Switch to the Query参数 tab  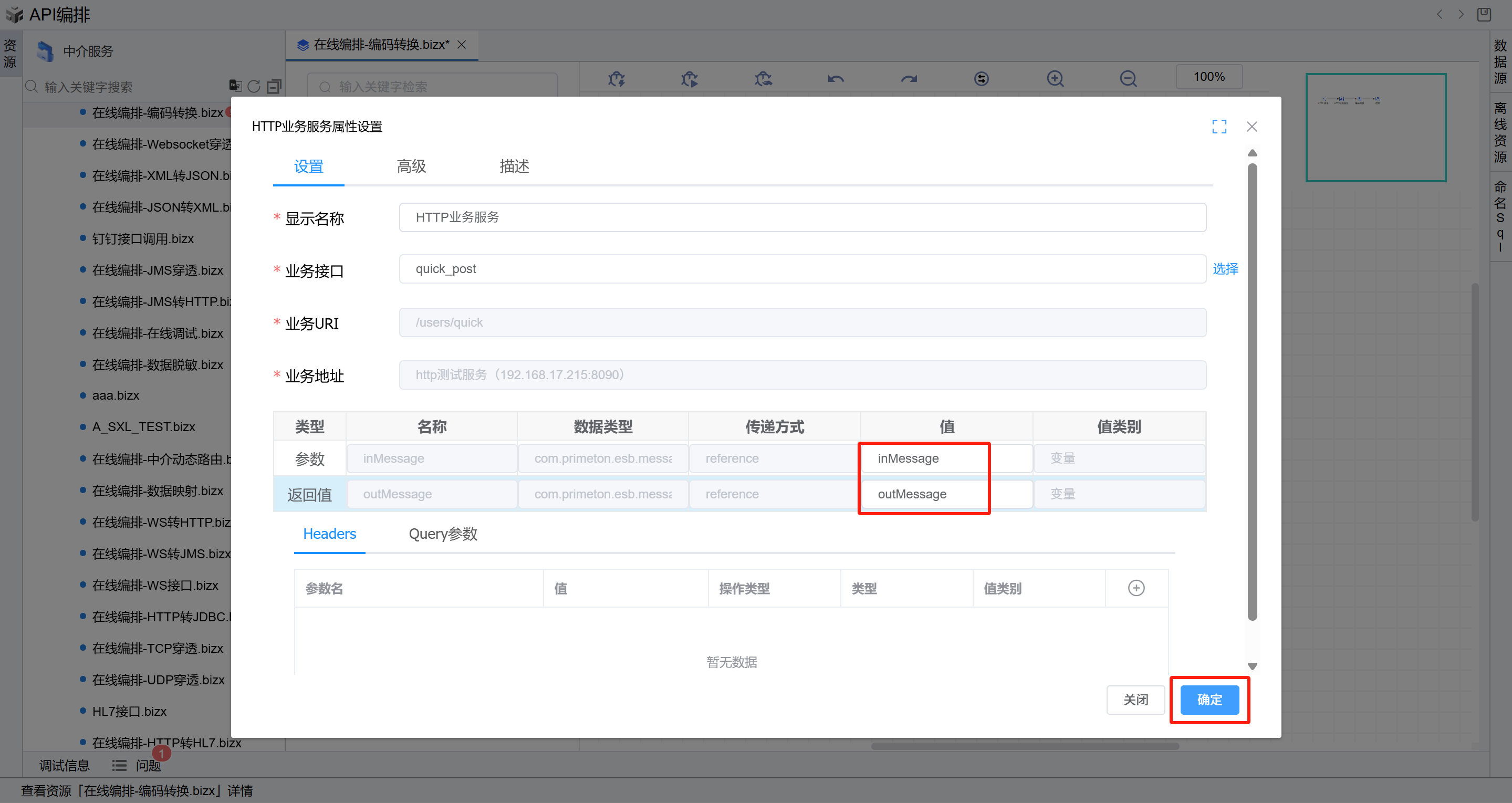pos(443,534)
